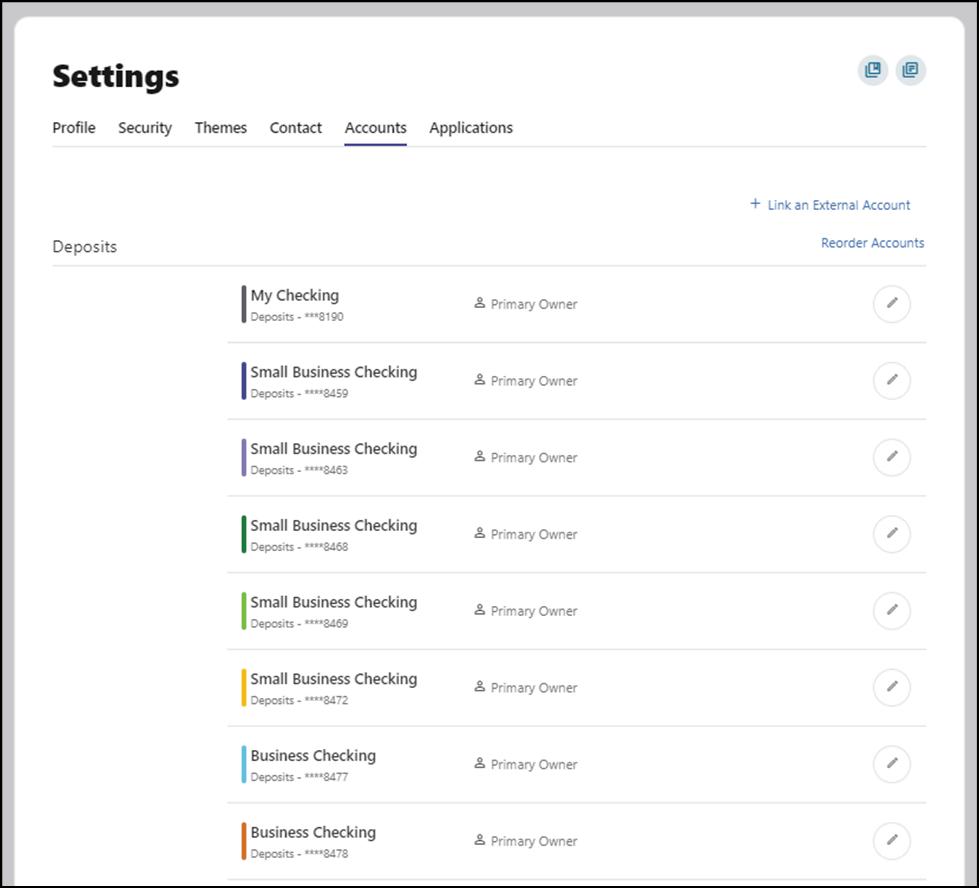Viewport: 979px width, 888px height.
Task: Edit Small Business Checking ending 8468
Action: (892, 534)
